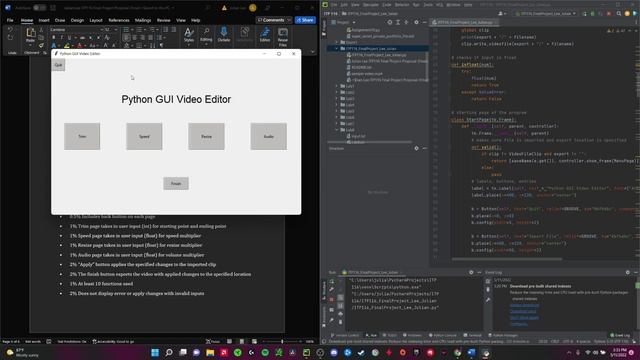This screenshot has height=360, width=640.
Task: Open the font name dropdown in Word
Action: pos(102,30)
